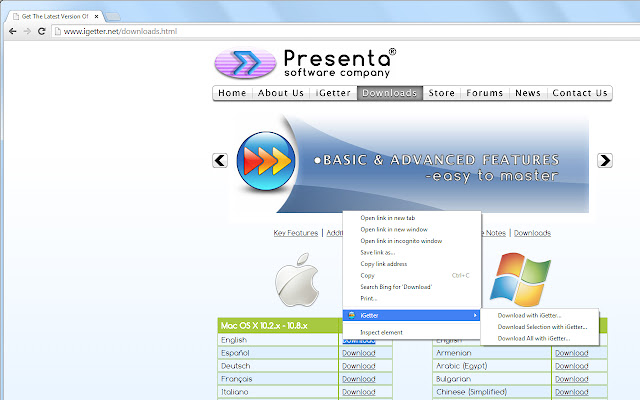Select 'Download with iGetter...'
Screen dimensions: 640x400
(x=540, y=315)
